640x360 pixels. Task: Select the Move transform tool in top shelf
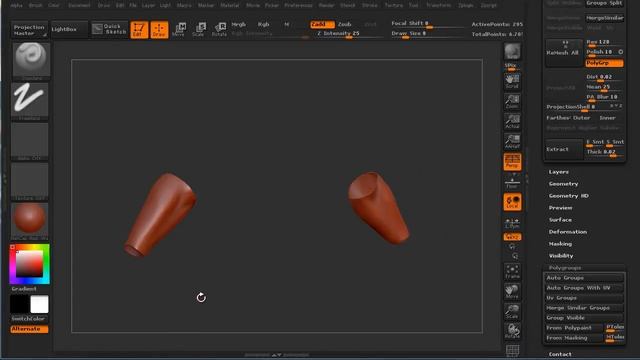179,29
